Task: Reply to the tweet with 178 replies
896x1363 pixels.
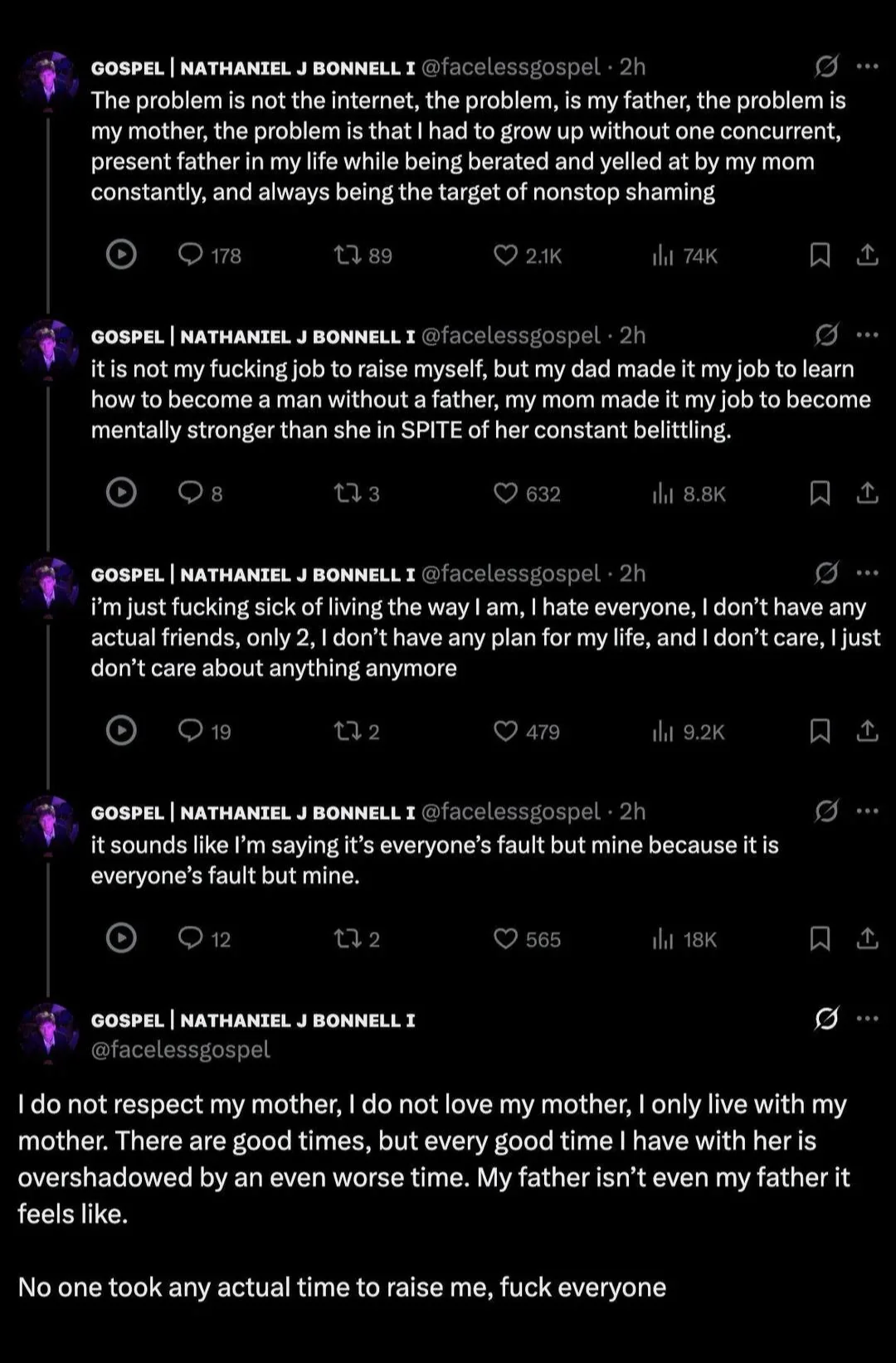Action: 191,254
